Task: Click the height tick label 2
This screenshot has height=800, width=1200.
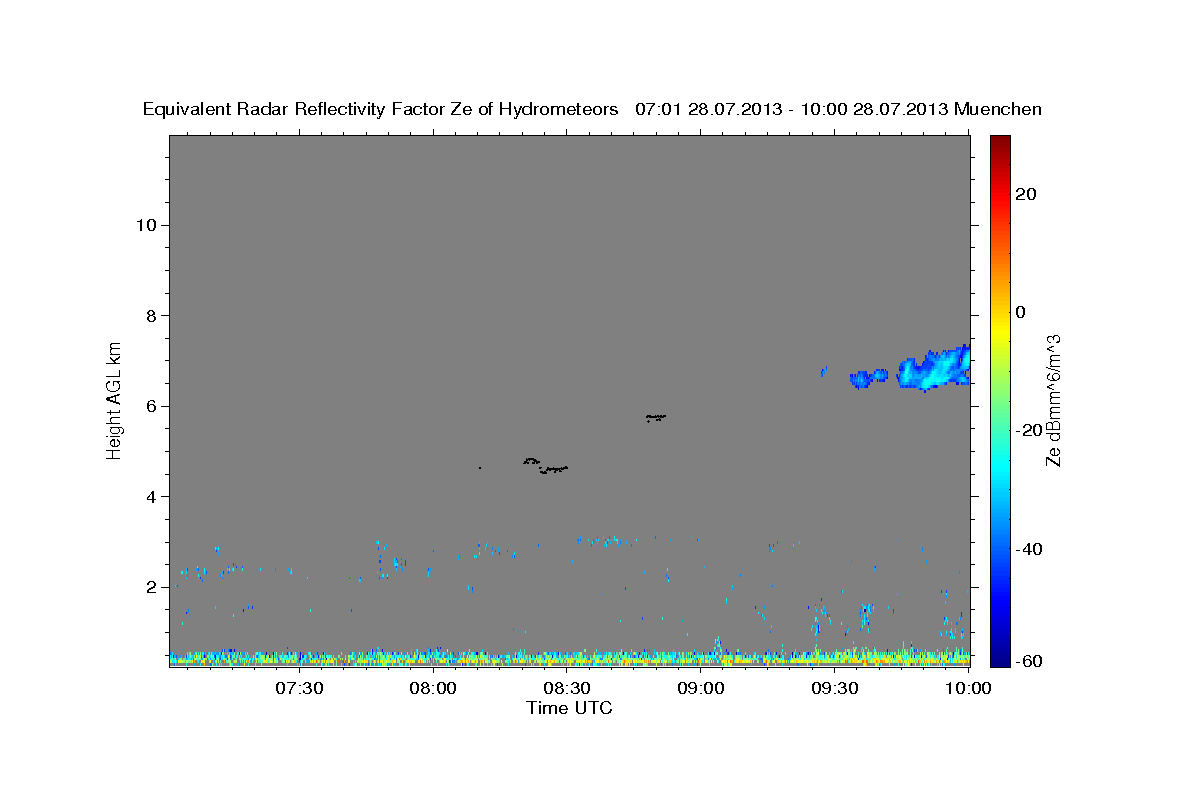Action: [x=152, y=587]
